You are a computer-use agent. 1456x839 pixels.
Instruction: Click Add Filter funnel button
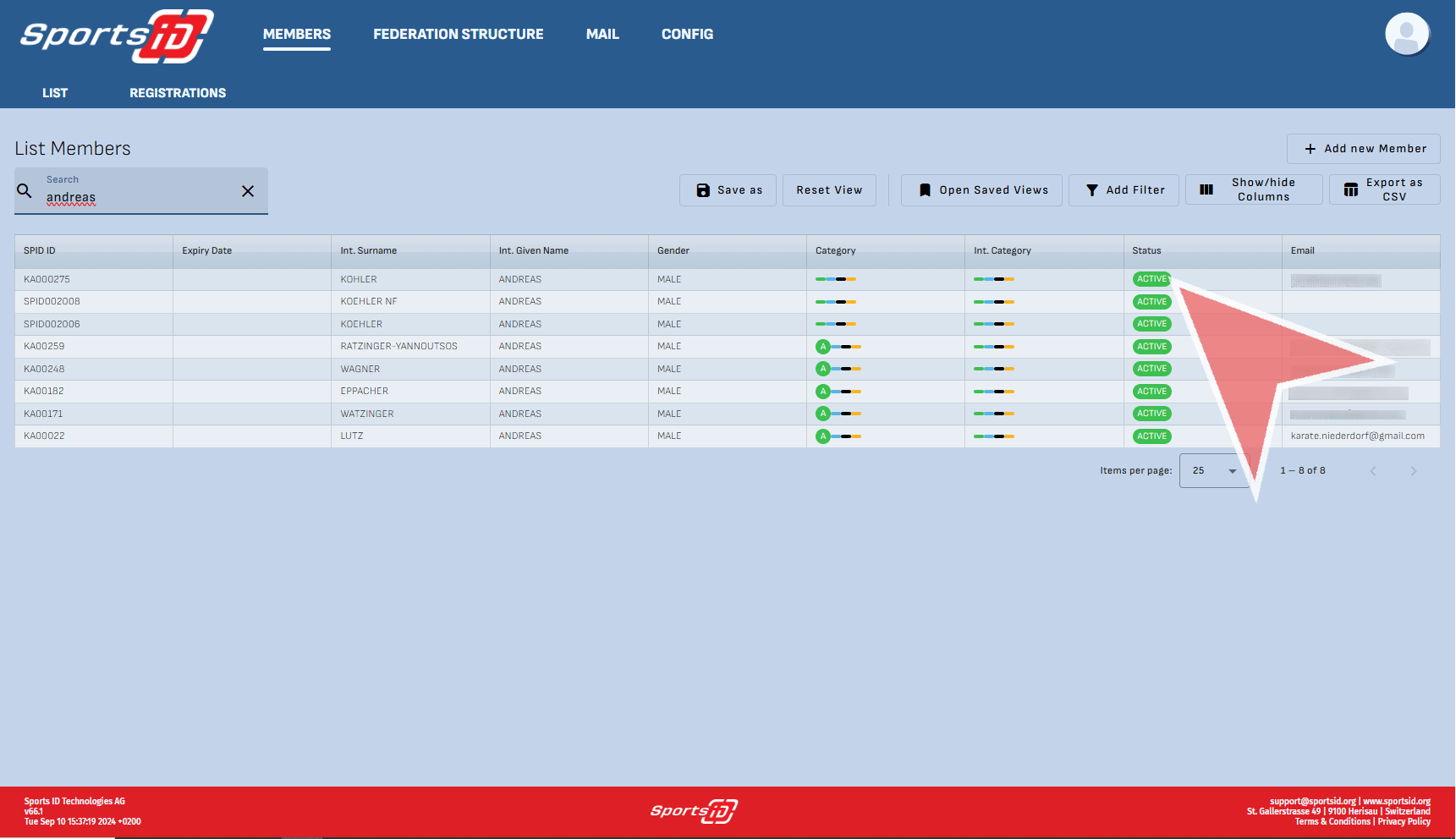(x=1124, y=190)
